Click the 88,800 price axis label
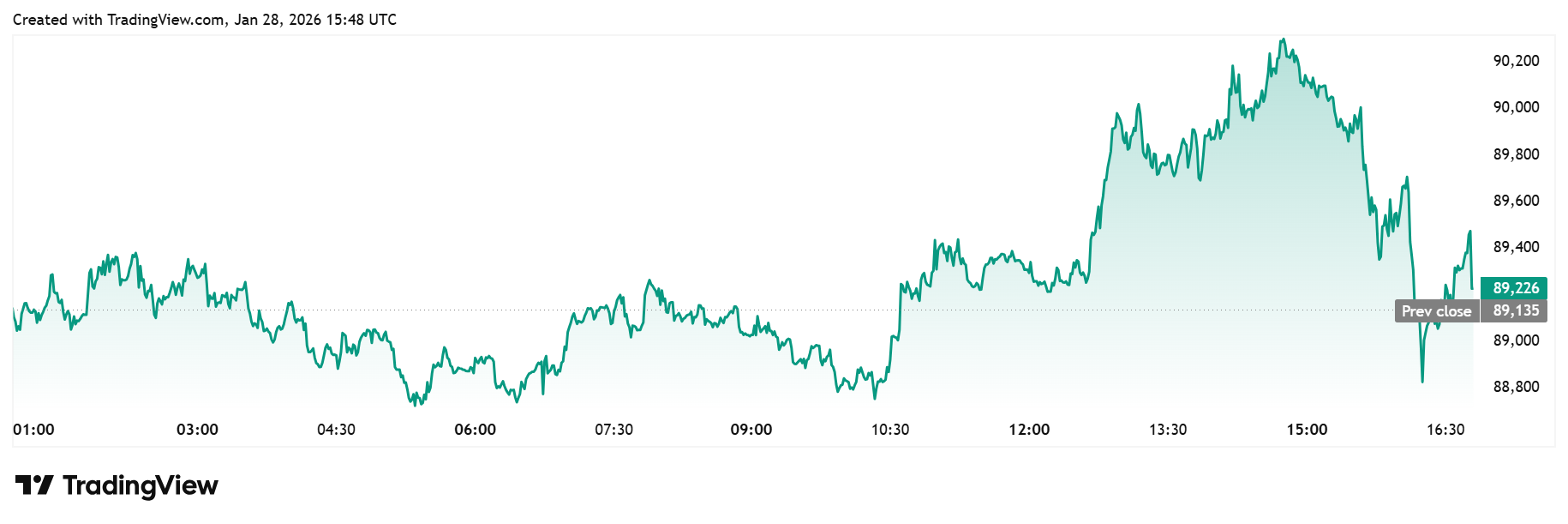 (x=1516, y=387)
